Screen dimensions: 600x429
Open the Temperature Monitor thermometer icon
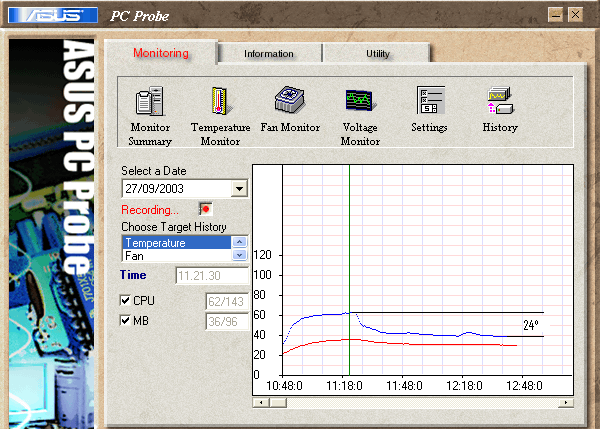pos(220,101)
